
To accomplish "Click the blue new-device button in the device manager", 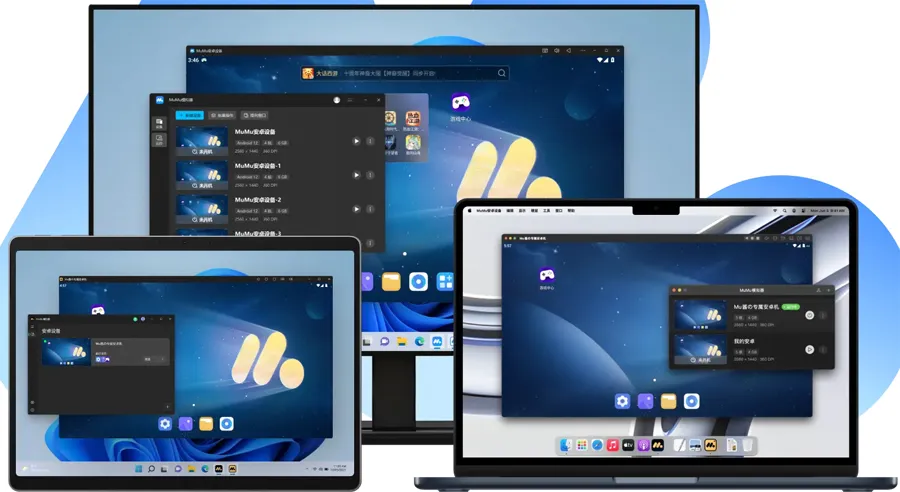I will pyautogui.click(x=189, y=116).
